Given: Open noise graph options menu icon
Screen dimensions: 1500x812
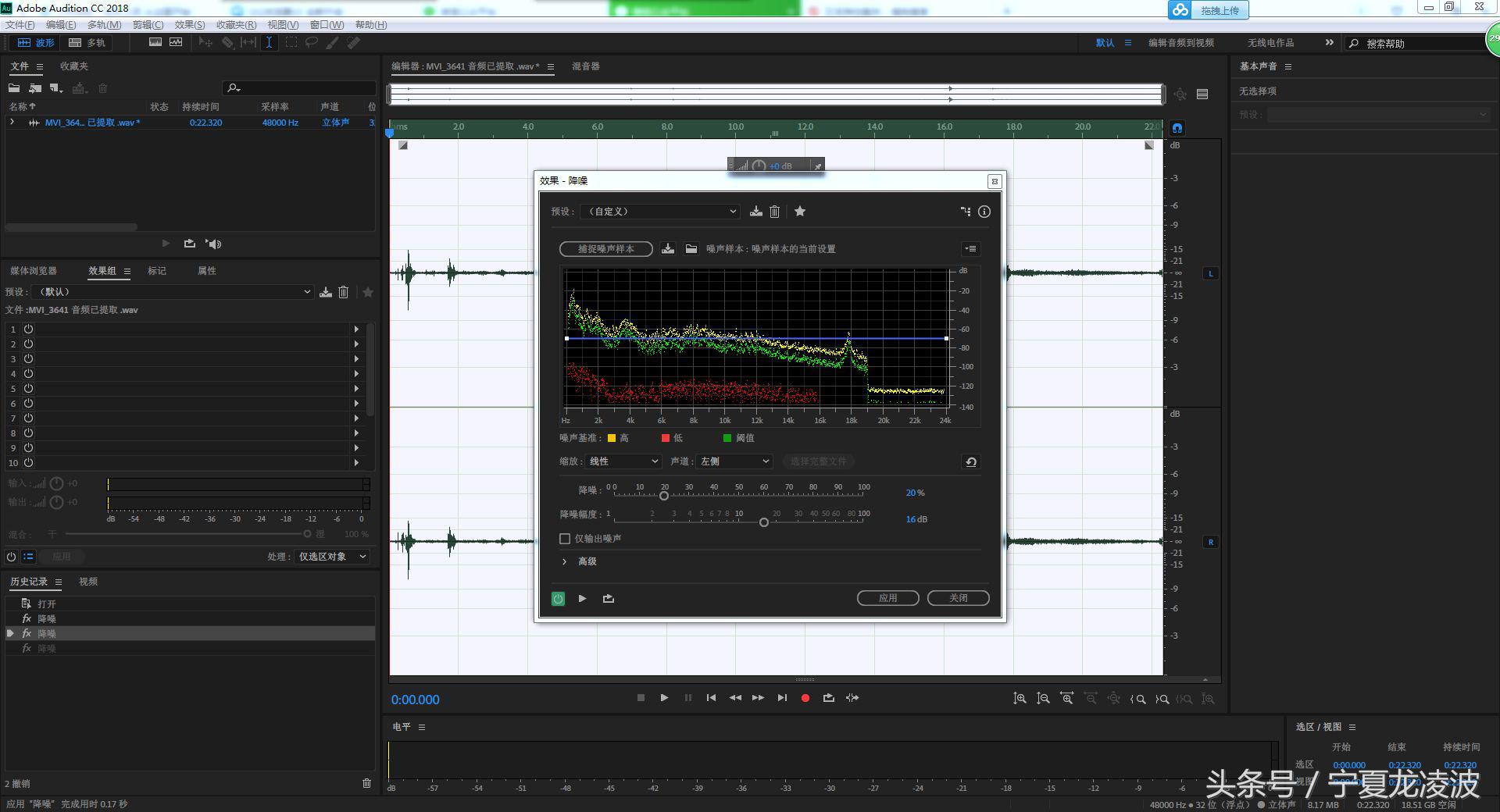Looking at the screenshot, I should click(x=970, y=249).
